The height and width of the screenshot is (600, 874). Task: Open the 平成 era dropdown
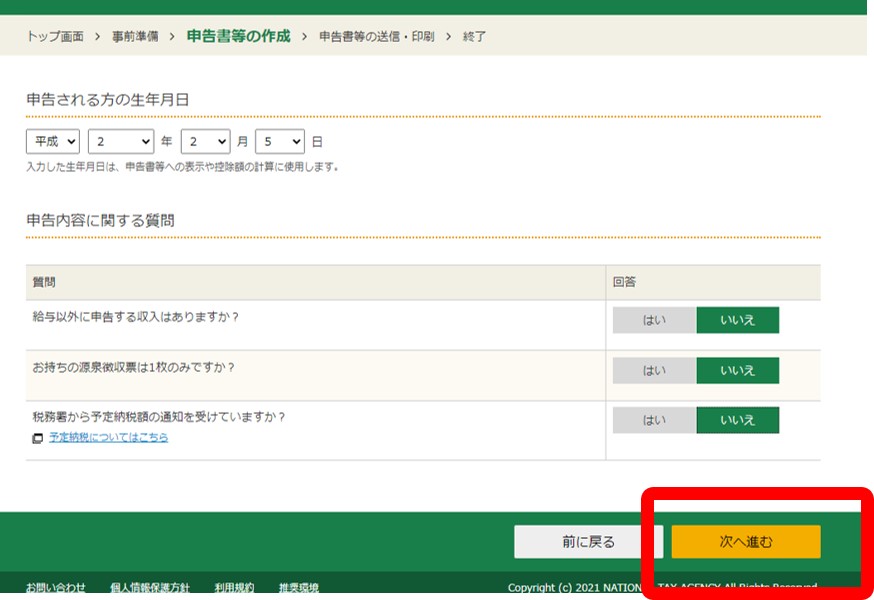tap(53, 142)
